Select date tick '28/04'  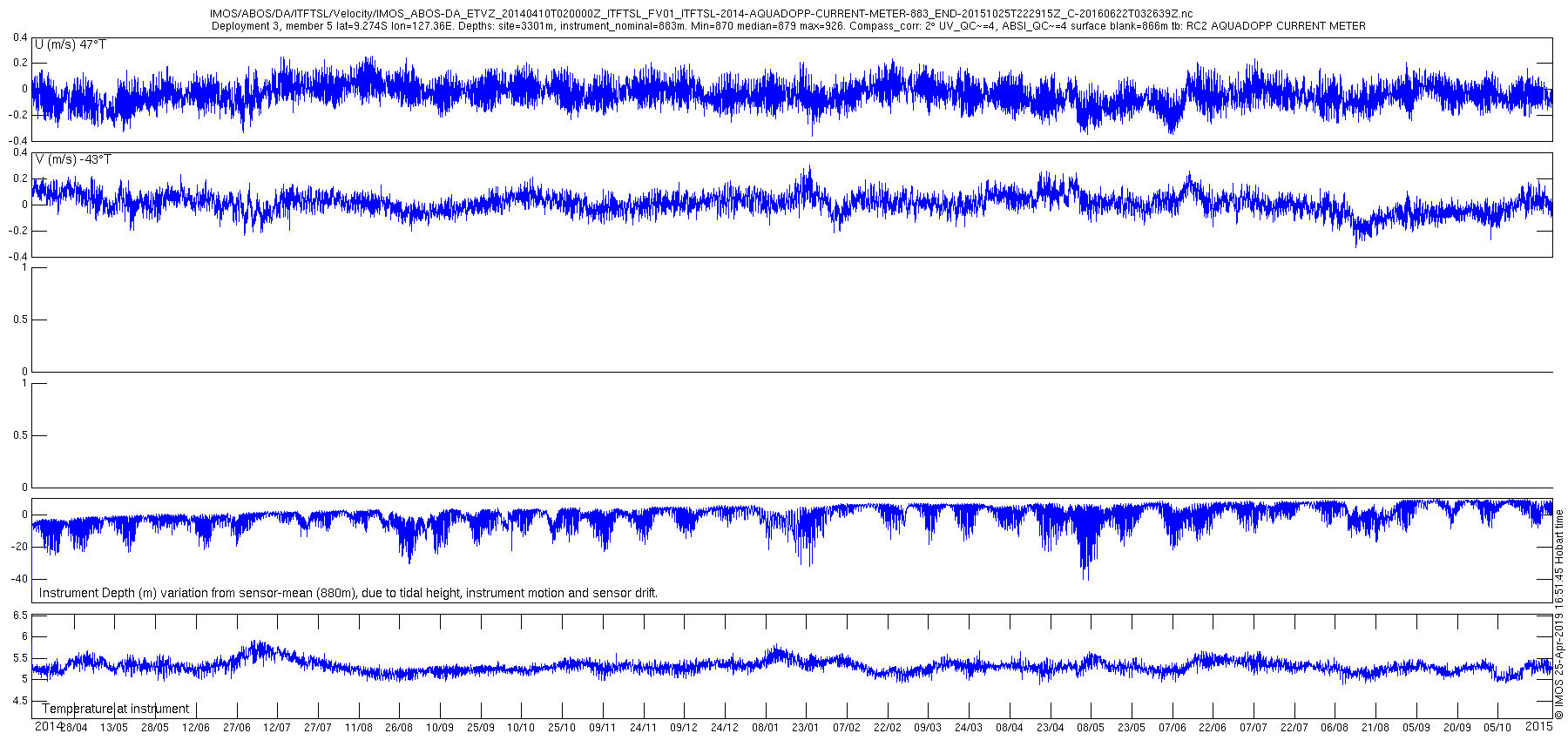[x=73, y=728]
